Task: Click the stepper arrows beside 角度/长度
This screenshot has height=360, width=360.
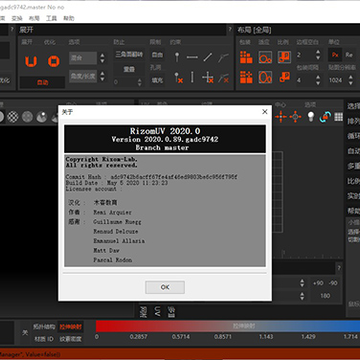Action: (x=102, y=76)
